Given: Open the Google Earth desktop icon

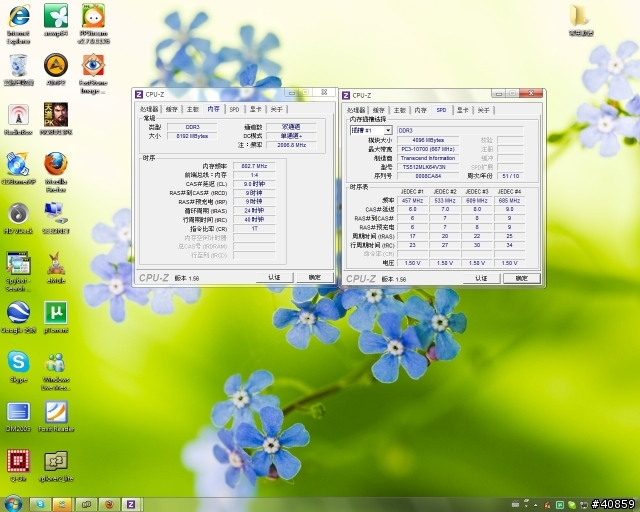Looking at the screenshot, I should [x=18, y=312].
